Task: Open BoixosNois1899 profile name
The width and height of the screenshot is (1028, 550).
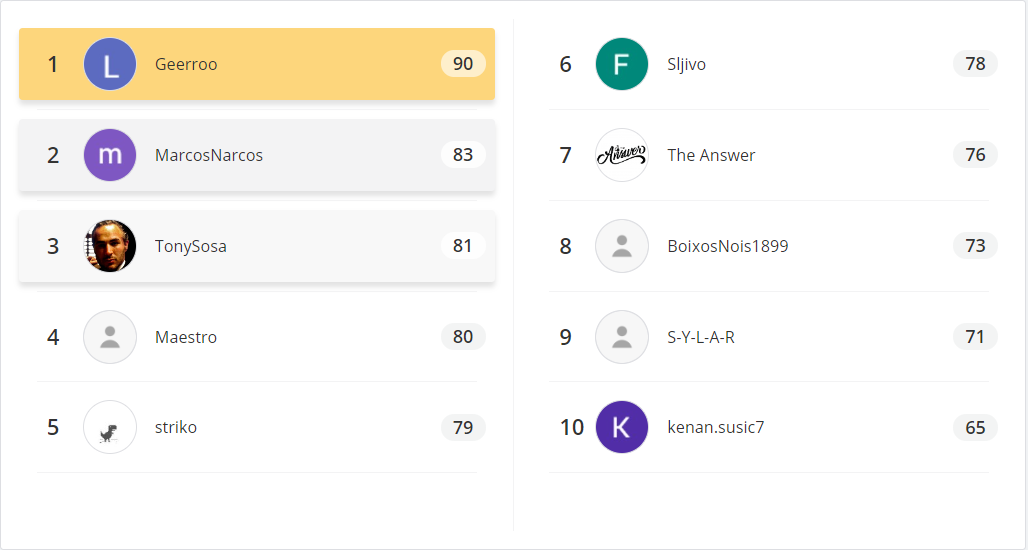Action: (728, 246)
